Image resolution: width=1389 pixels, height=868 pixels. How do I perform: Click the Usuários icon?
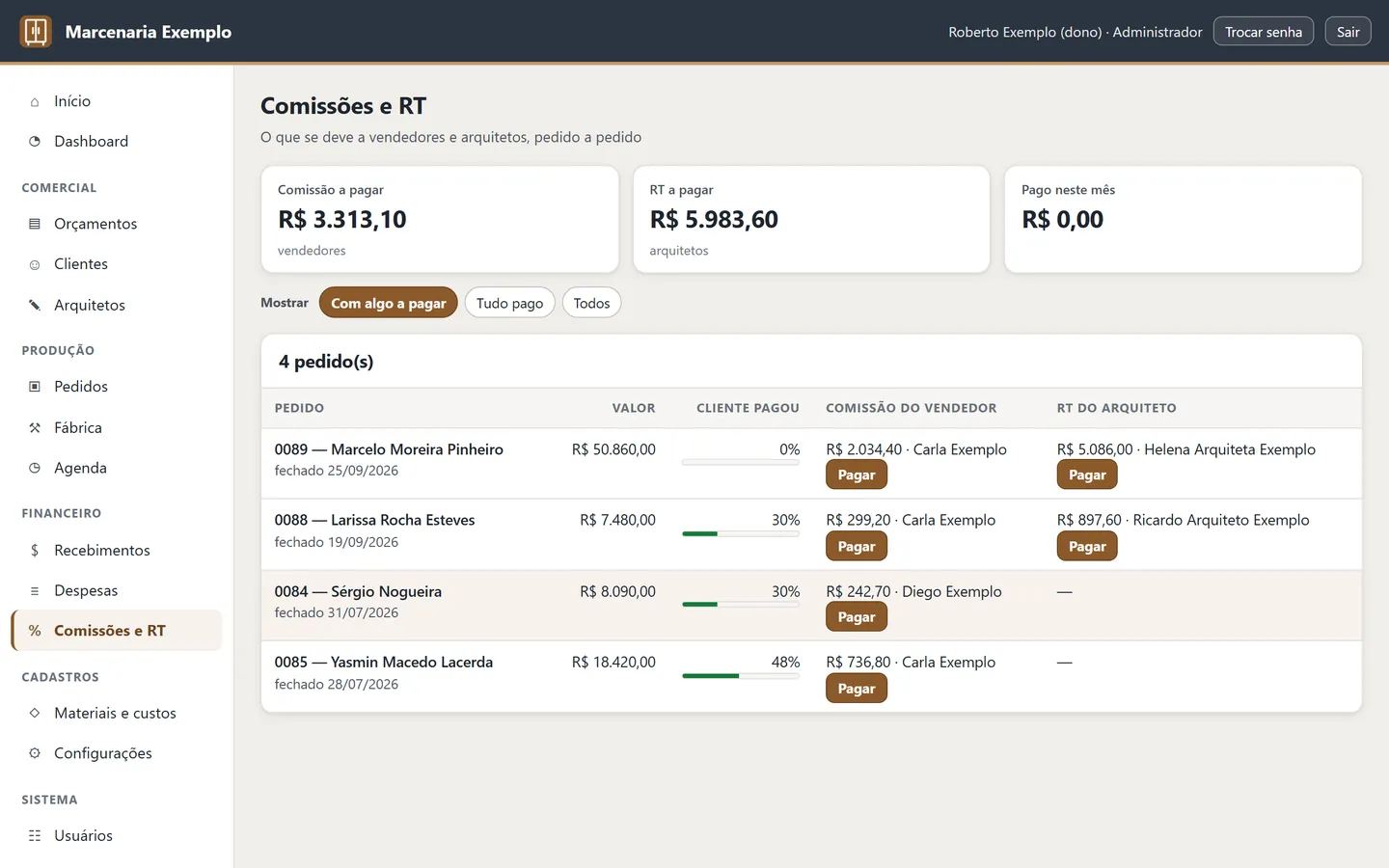coord(35,835)
